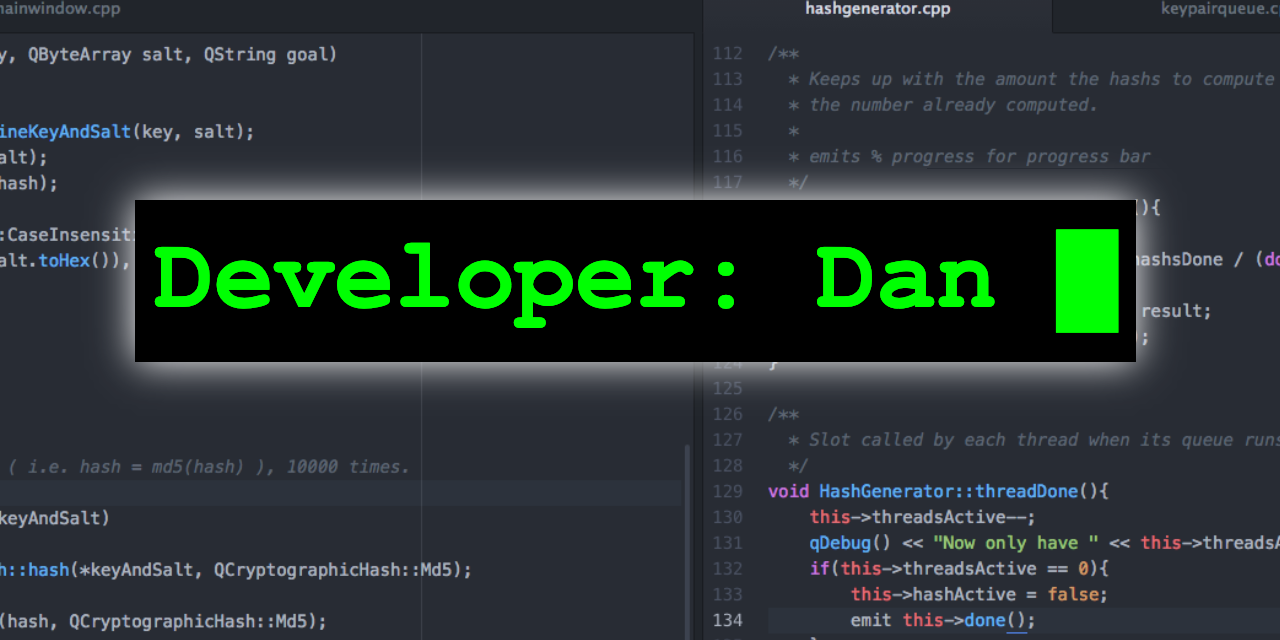This screenshot has height=640, width=1280.
Task: Click the 'threadDone' function name
Action: click(1026, 491)
